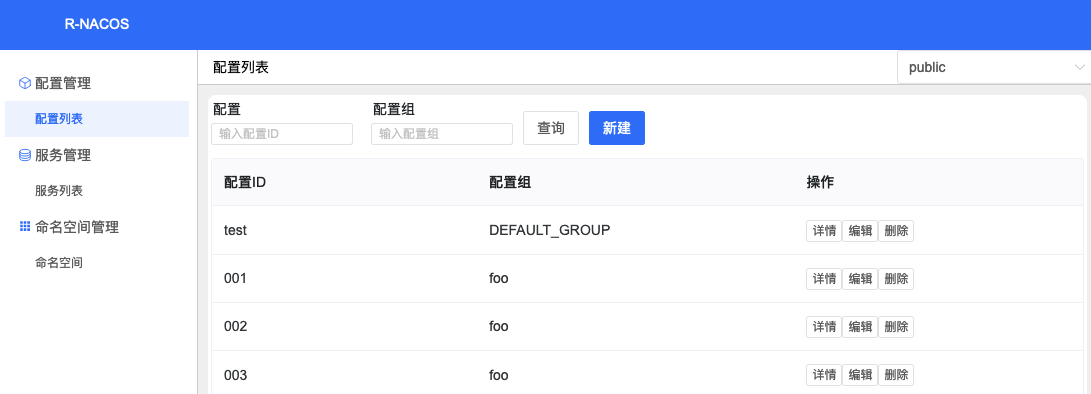Click the R-NACOS header title
1091x394 pixels.
pyautogui.click(x=97, y=24)
